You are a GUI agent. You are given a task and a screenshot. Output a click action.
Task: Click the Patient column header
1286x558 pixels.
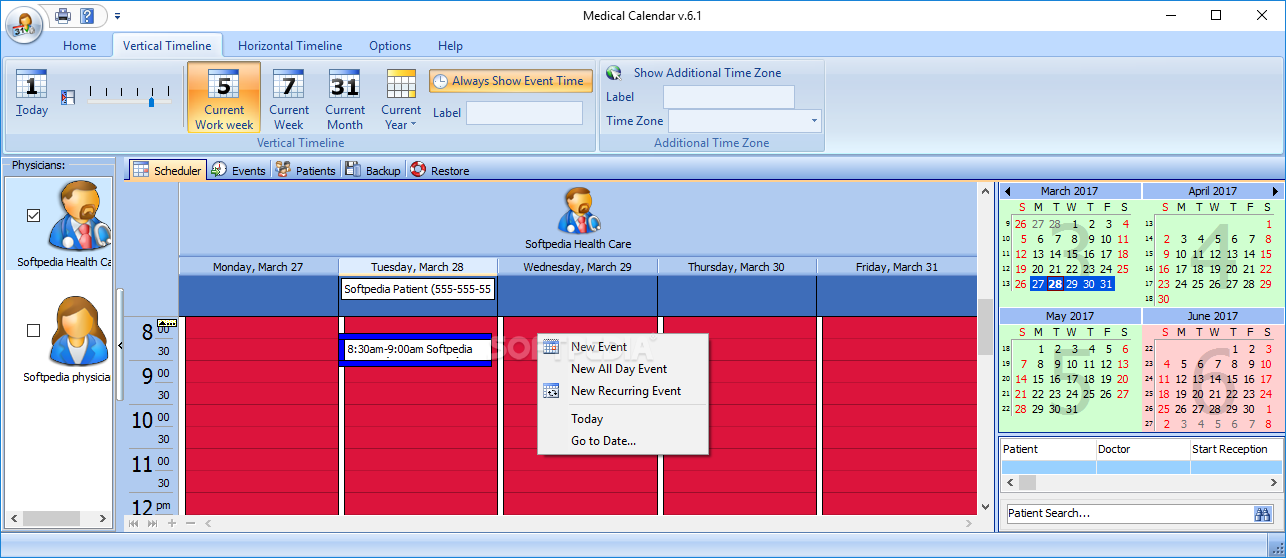(x=1048, y=449)
